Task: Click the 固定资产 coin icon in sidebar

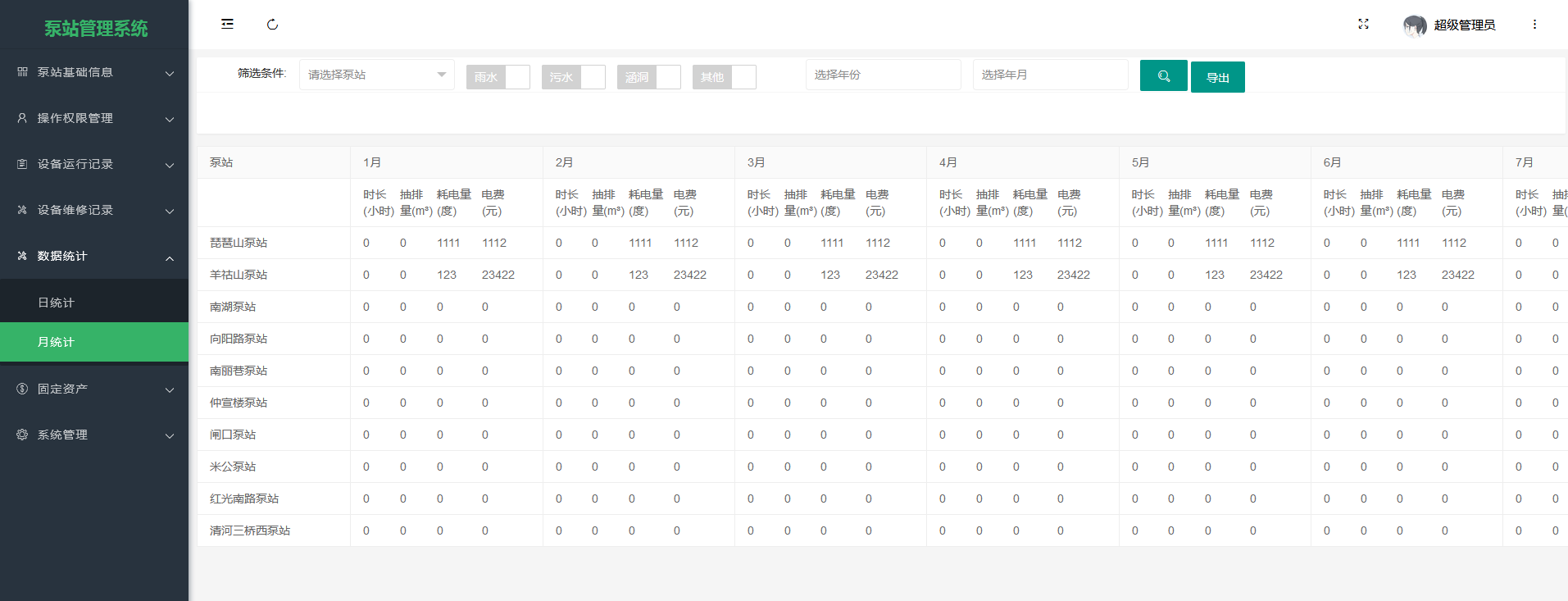Action: pos(22,389)
